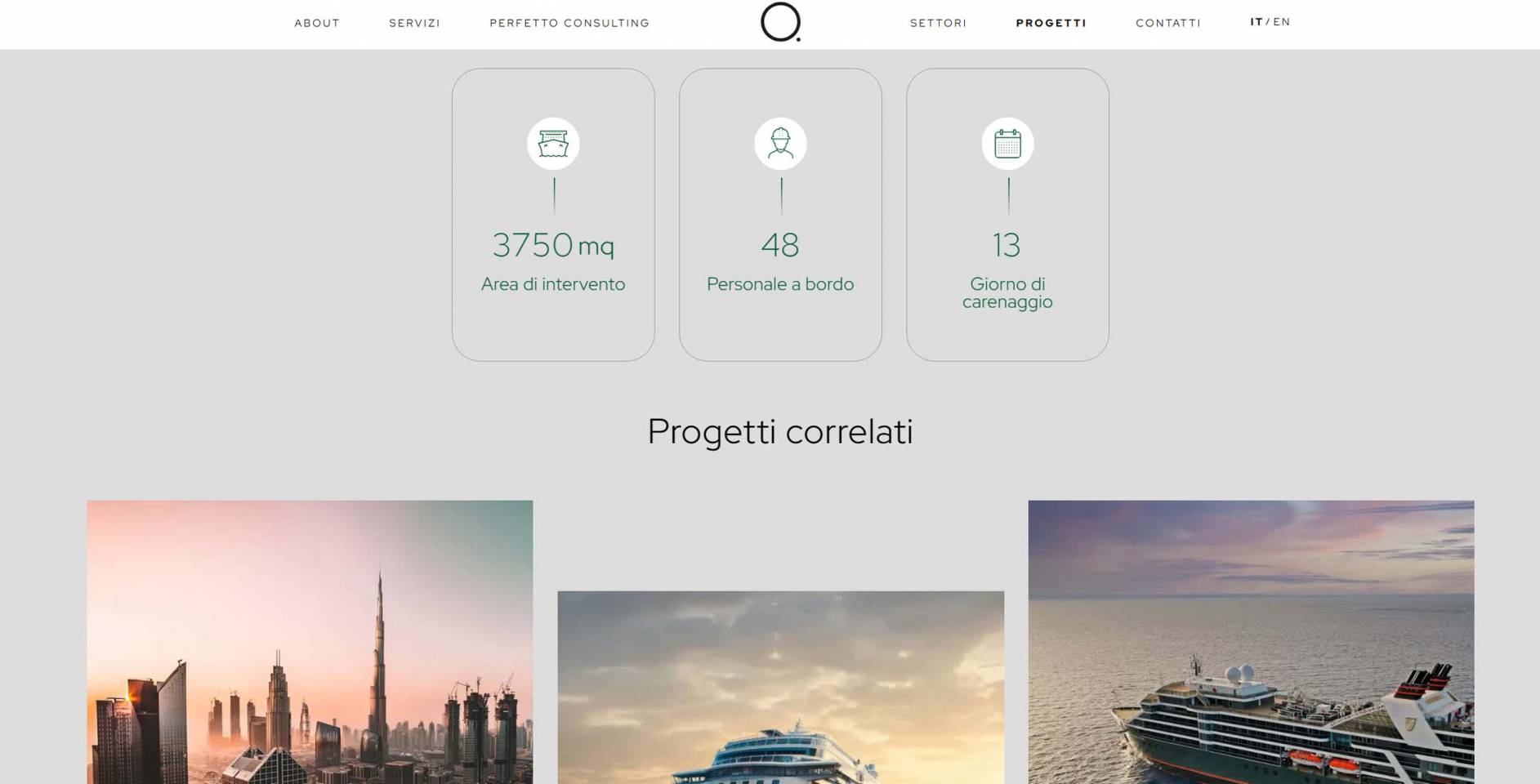The width and height of the screenshot is (1540, 784).
Task: Open the About menu item
Action: point(317,23)
